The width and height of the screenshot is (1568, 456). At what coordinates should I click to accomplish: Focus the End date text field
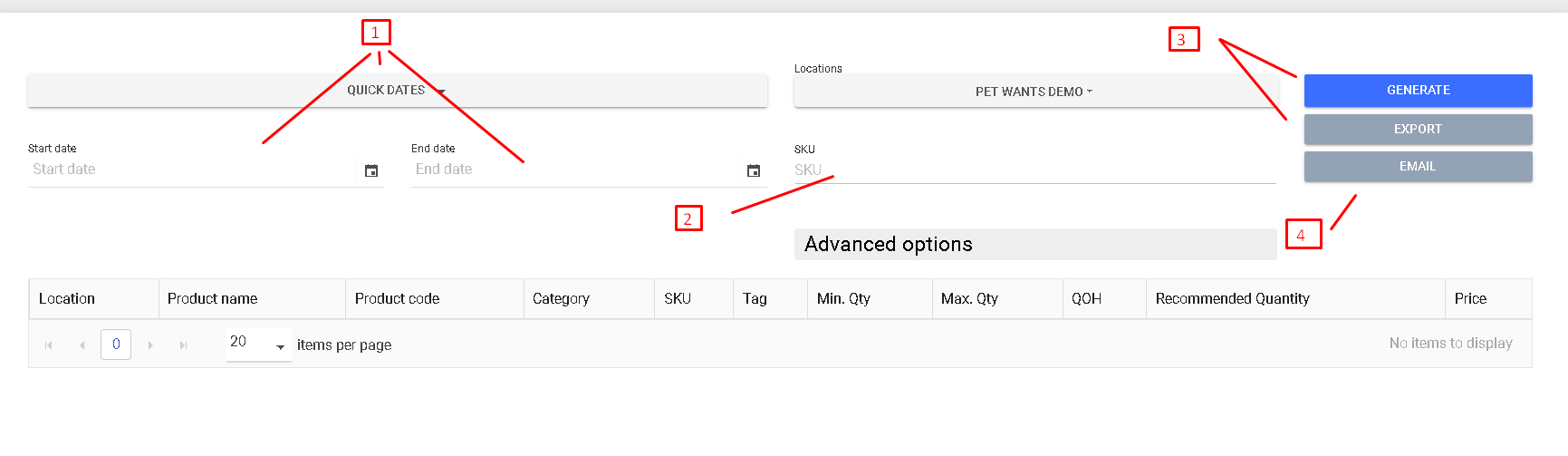click(576, 170)
